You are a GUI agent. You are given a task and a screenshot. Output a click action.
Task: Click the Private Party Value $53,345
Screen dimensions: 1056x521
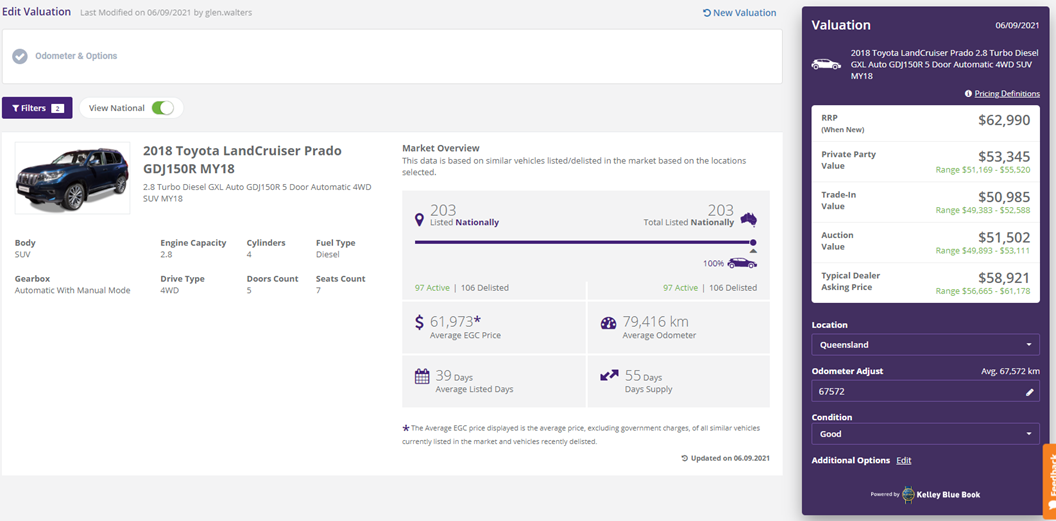click(1004, 157)
